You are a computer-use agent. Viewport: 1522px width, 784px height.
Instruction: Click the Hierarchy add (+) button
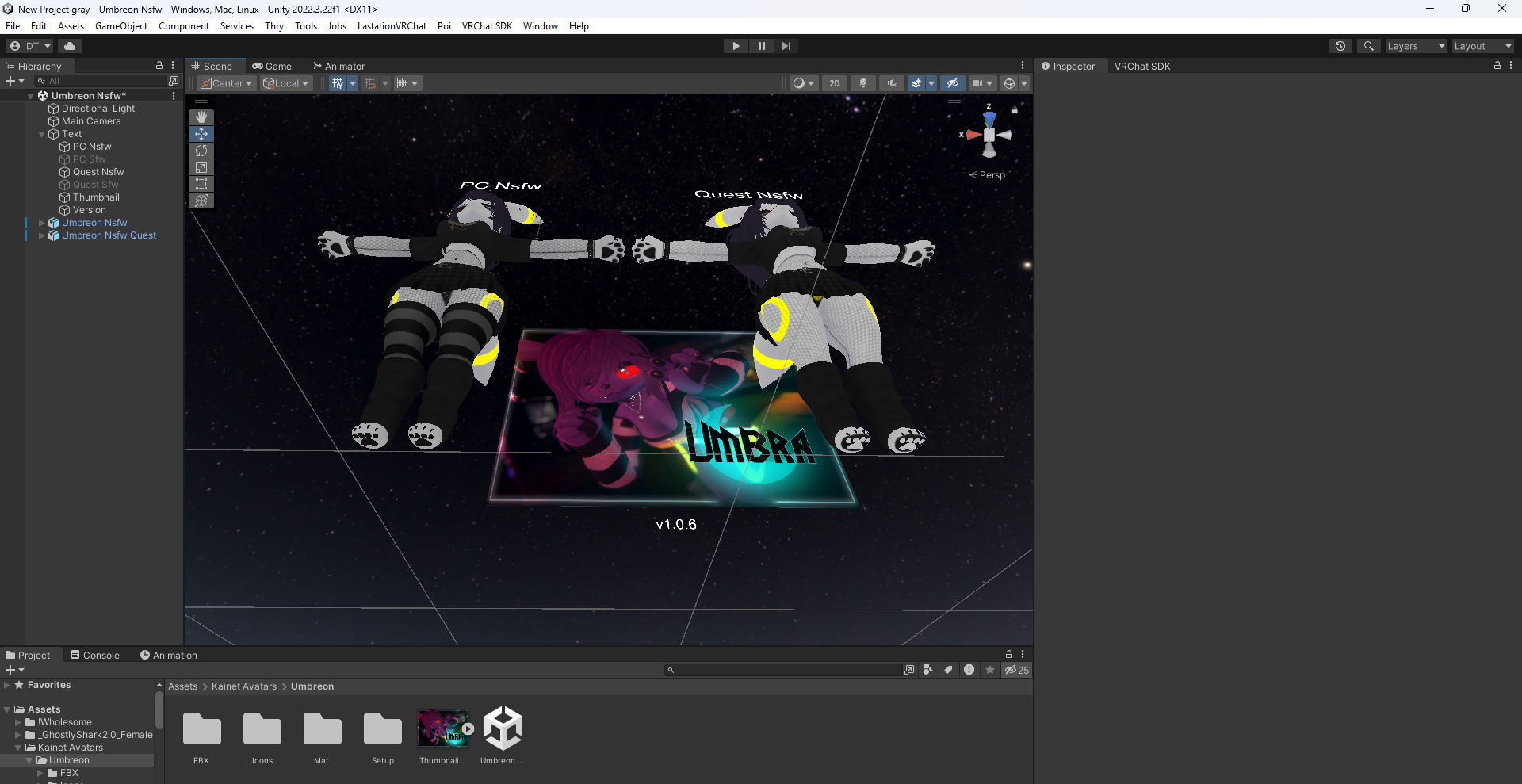(14, 81)
